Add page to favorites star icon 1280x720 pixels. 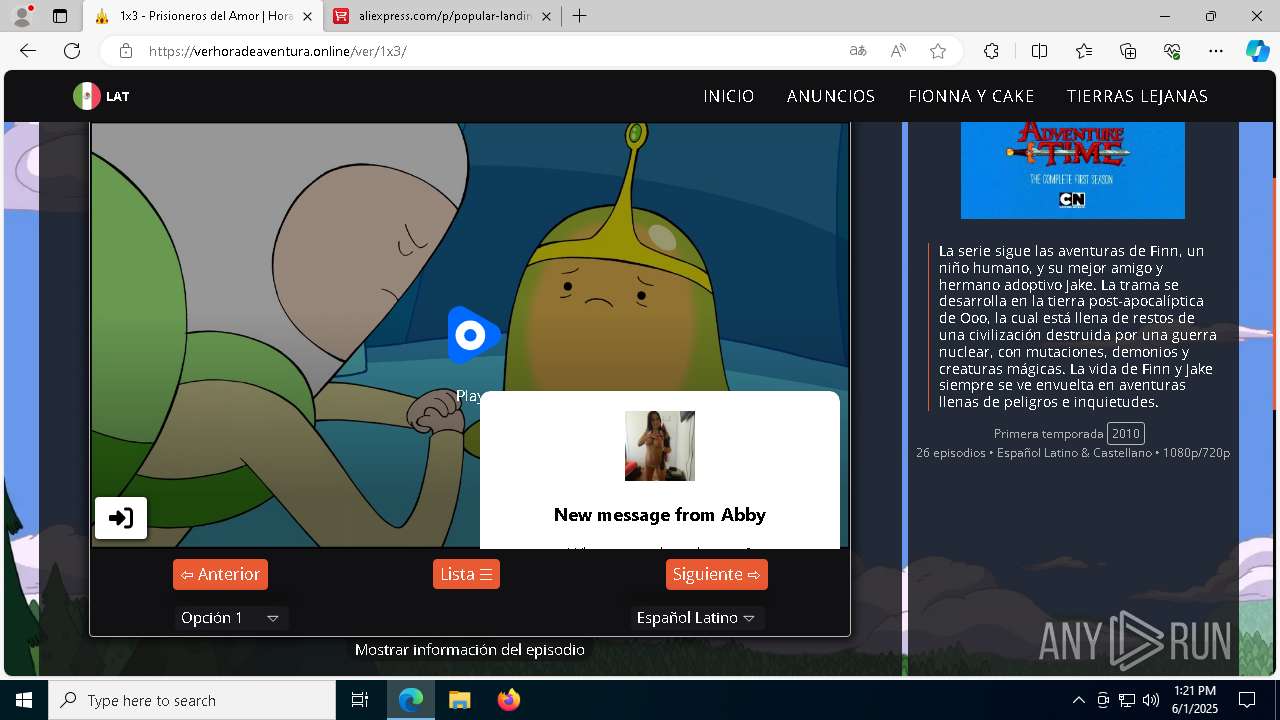click(938, 51)
